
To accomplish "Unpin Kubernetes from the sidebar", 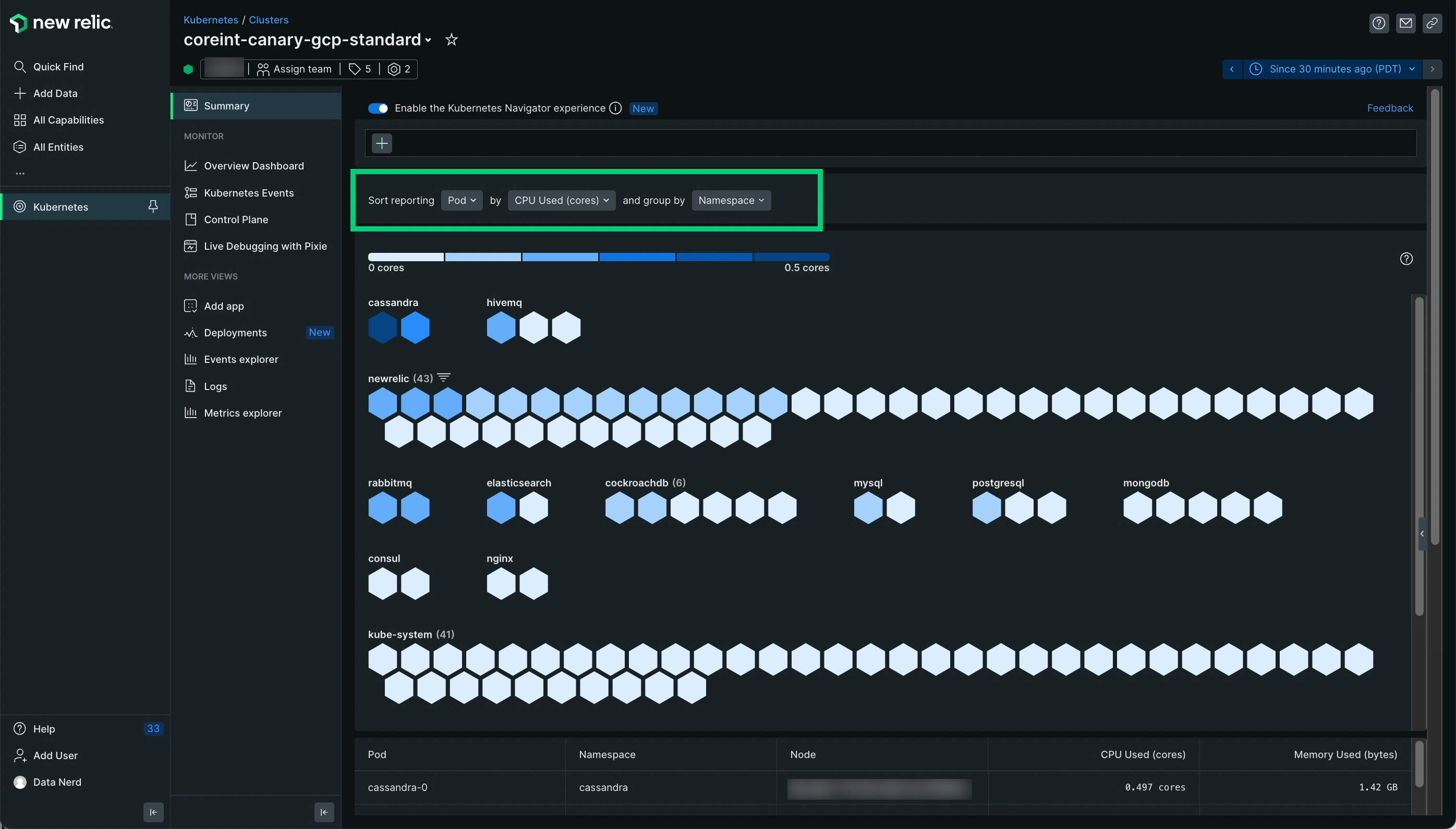I will [153, 206].
